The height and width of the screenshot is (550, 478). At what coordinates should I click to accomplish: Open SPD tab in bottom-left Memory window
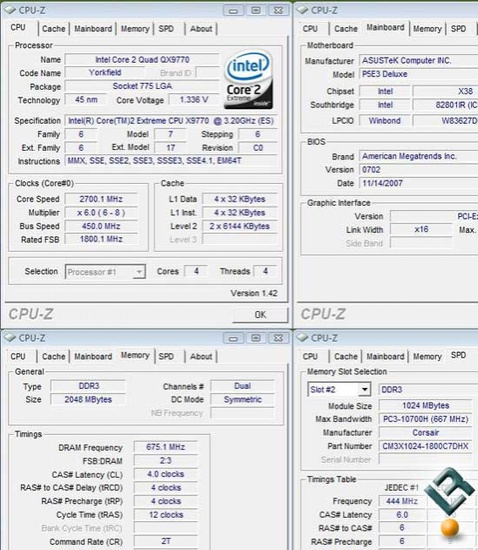tap(166, 356)
